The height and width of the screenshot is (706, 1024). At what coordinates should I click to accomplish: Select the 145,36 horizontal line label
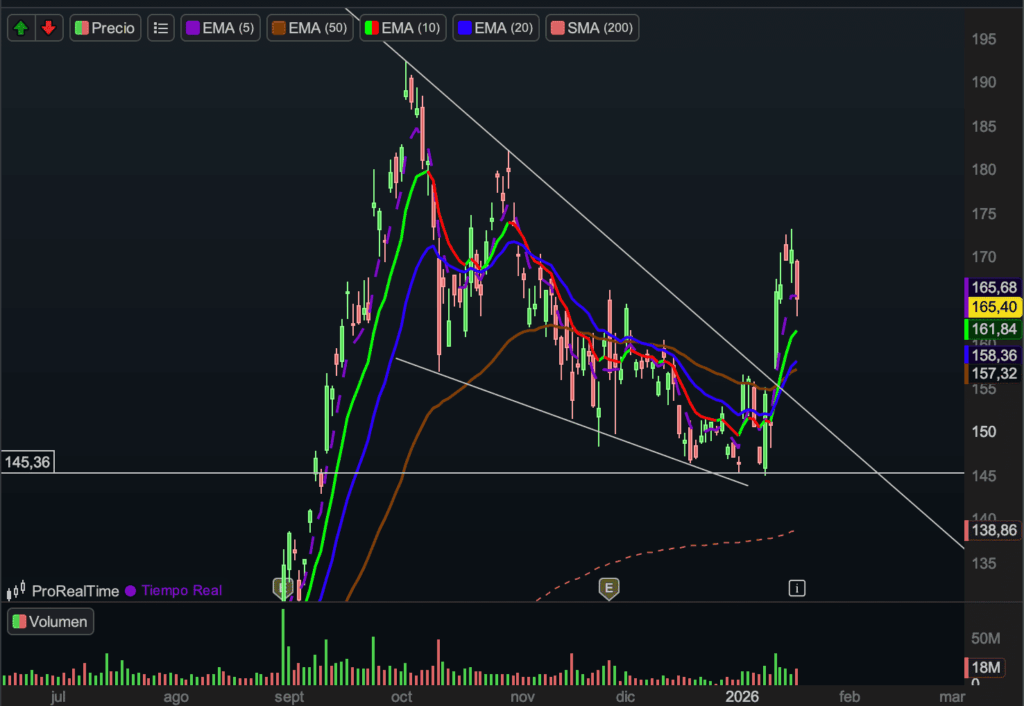[x=28, y=463]
